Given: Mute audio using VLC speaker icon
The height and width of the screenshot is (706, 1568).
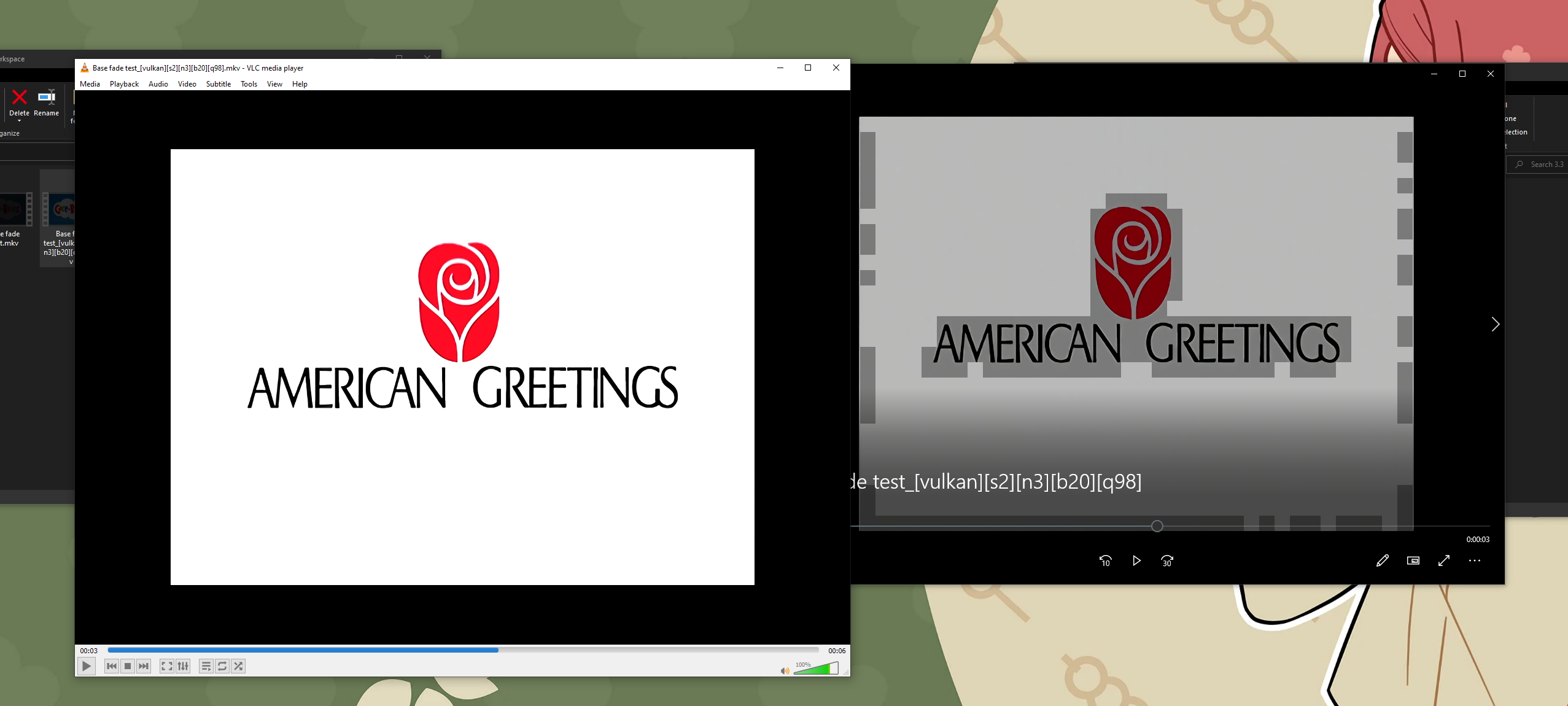Looking at the screenshot, I should [x=785, y=671].
